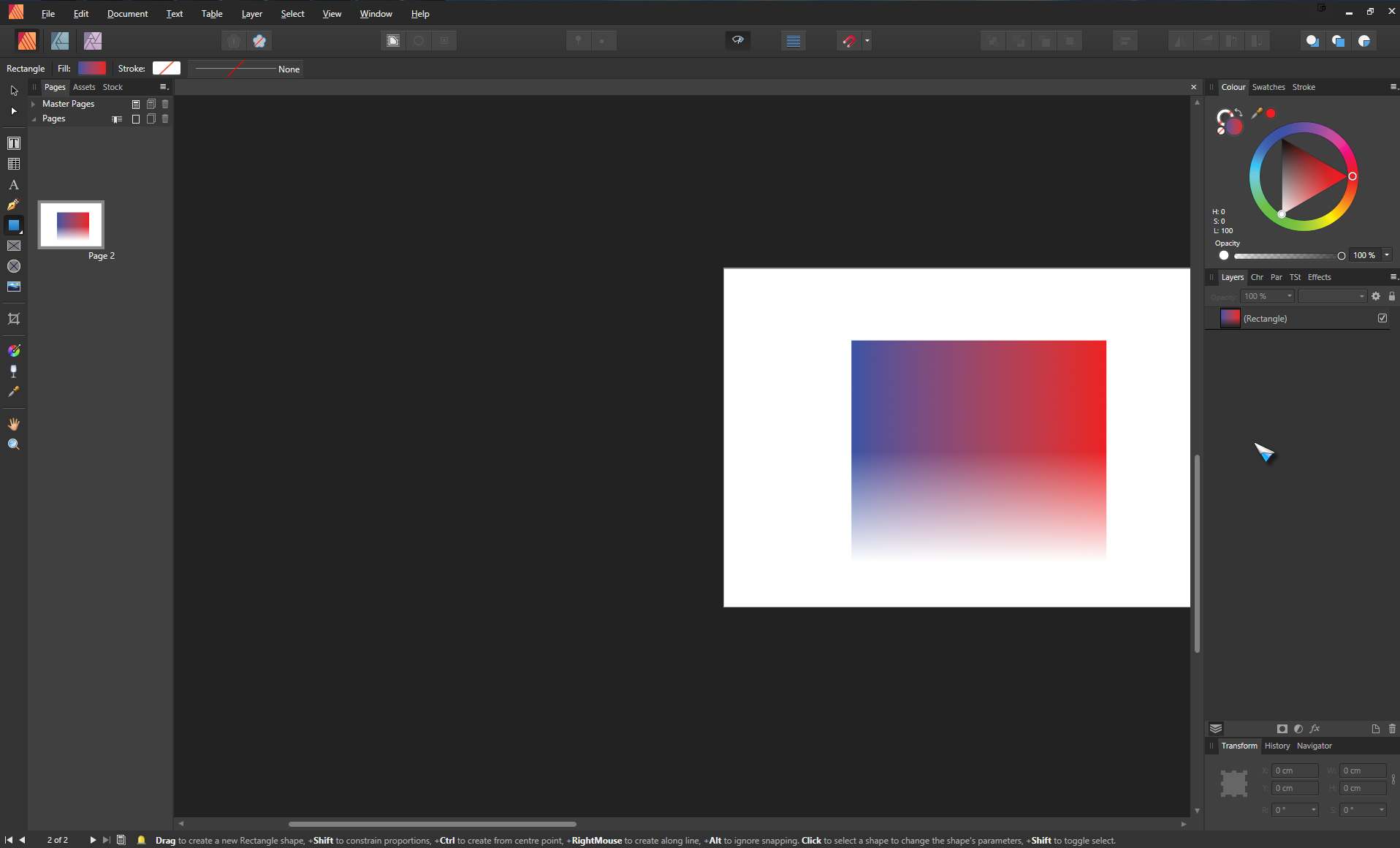Collapse the Pages section arrow
This screenshot has width=1400, height=848.
[34, 118]
